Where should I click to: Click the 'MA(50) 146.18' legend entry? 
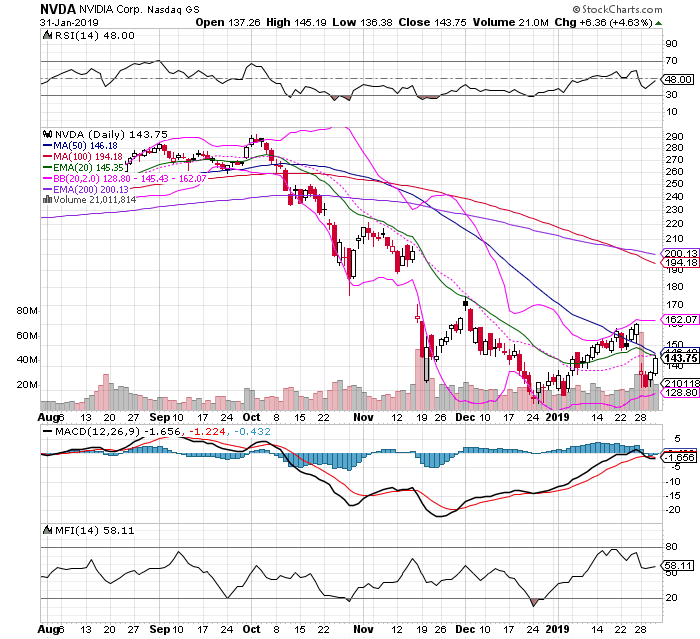(85, 146)
